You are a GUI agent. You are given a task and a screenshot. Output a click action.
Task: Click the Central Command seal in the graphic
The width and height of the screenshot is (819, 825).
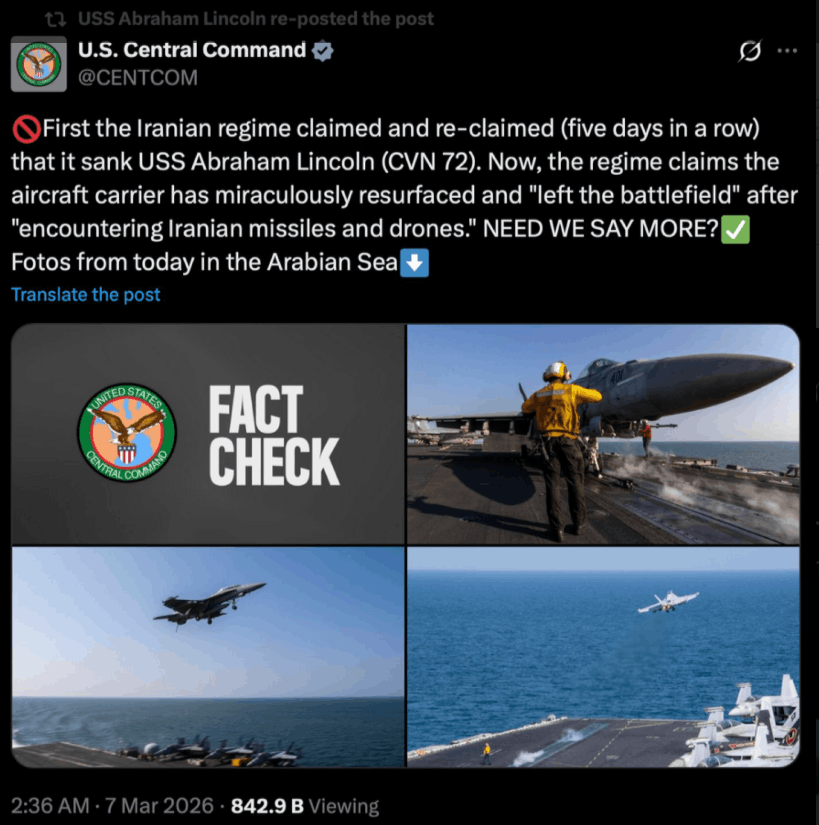127,432
